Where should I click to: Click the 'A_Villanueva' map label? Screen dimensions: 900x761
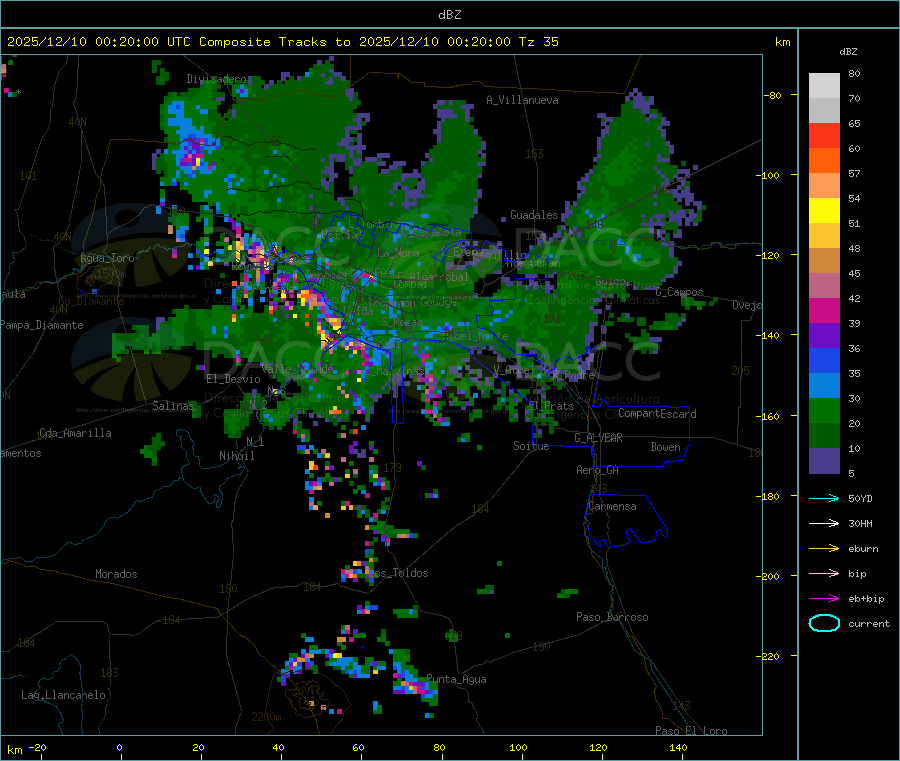click(522, 100)
